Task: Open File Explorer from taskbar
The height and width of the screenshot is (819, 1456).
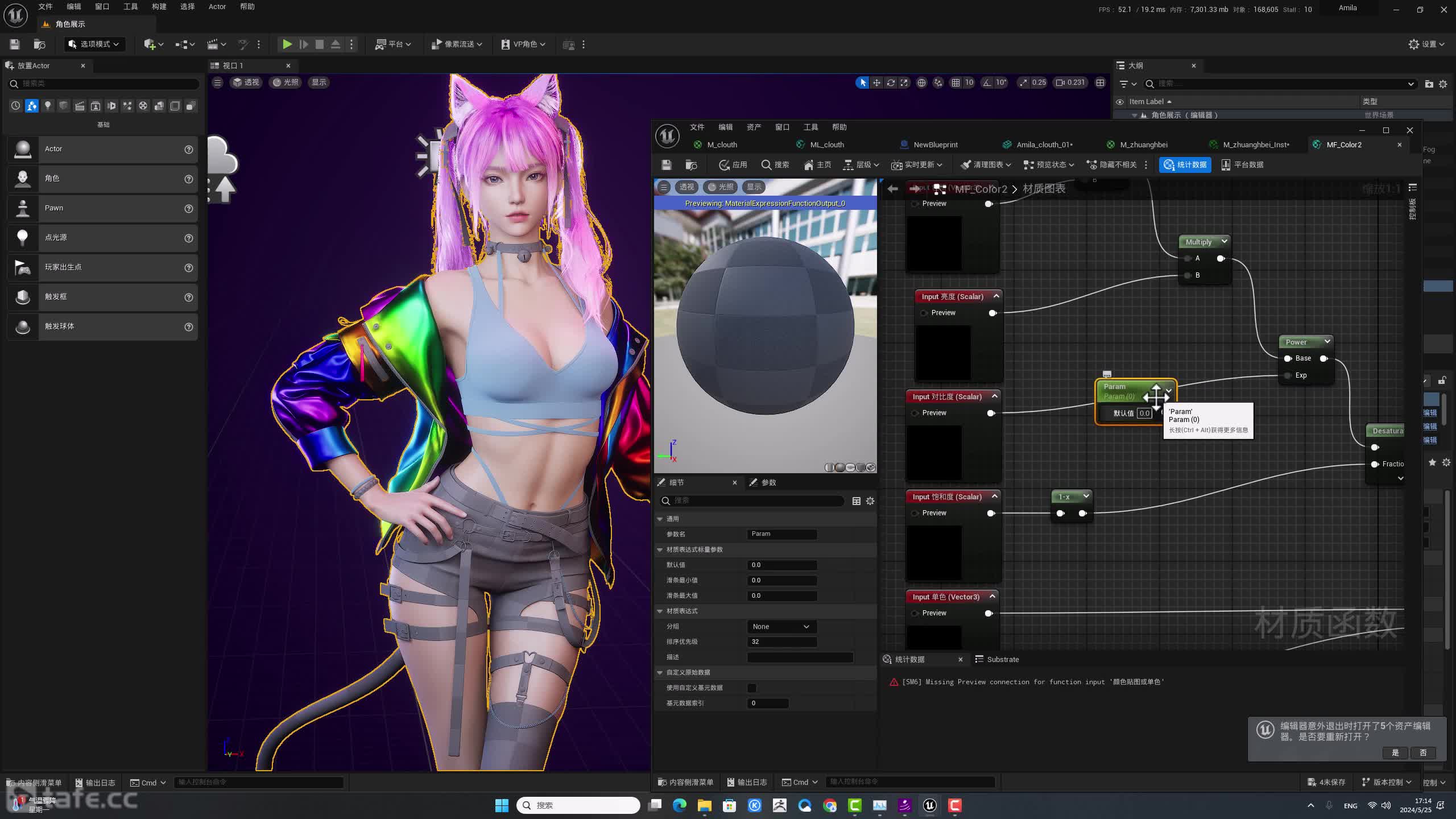Action: coord(705,805)
